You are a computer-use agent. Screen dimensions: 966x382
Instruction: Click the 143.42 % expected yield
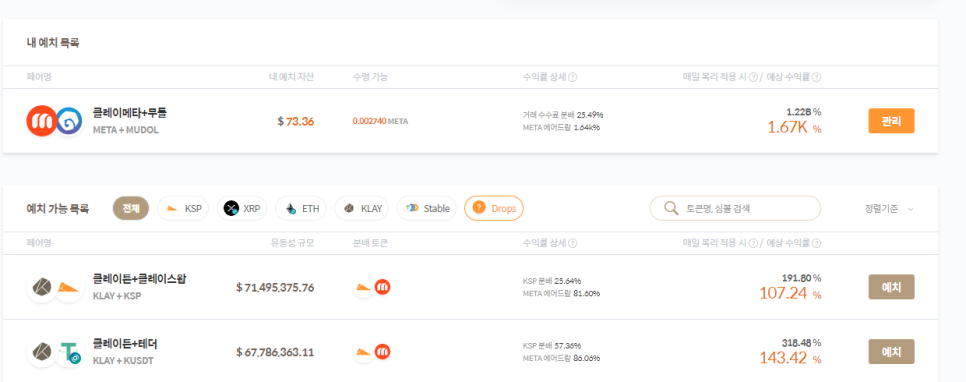tap(790, 358)
